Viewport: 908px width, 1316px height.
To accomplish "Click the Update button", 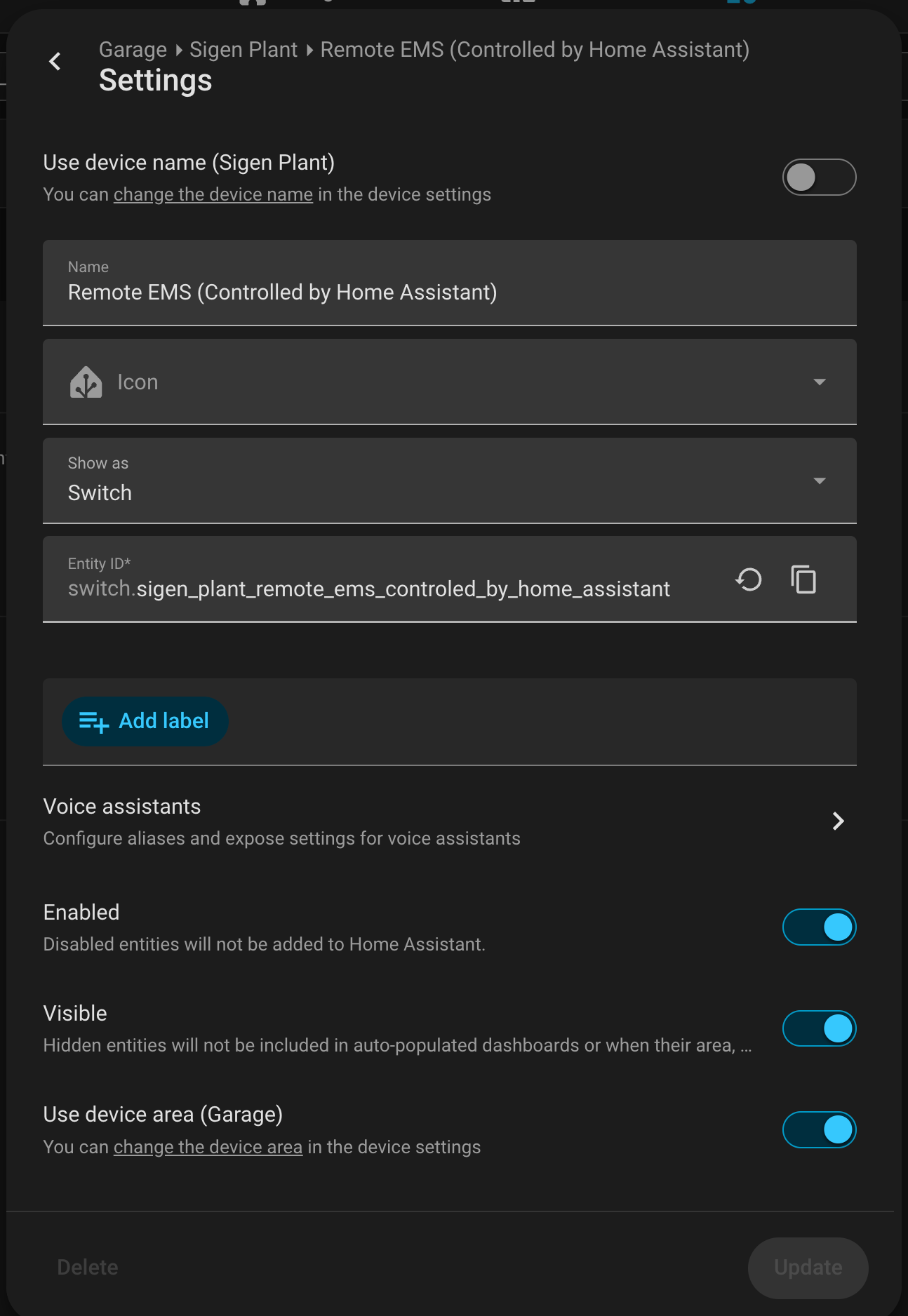I will point(808,1267).
